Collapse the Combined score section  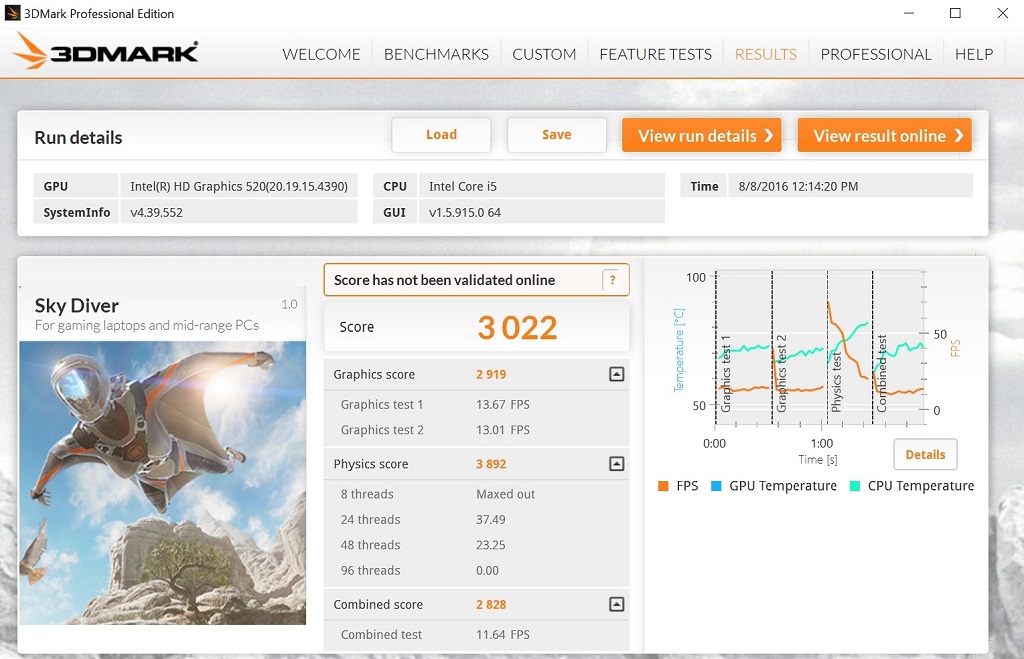point(616,604)
